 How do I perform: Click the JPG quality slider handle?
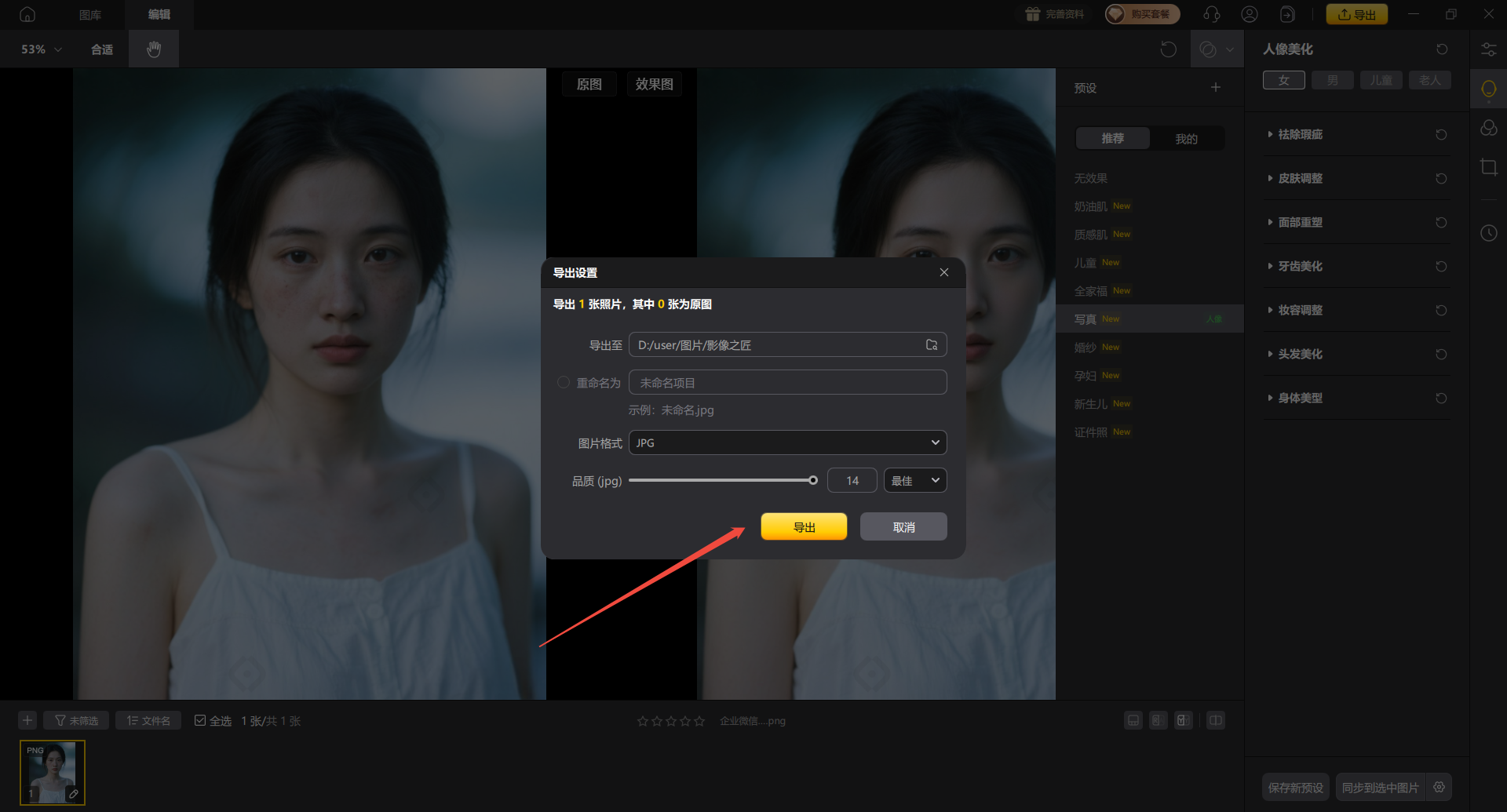point(813,481)
